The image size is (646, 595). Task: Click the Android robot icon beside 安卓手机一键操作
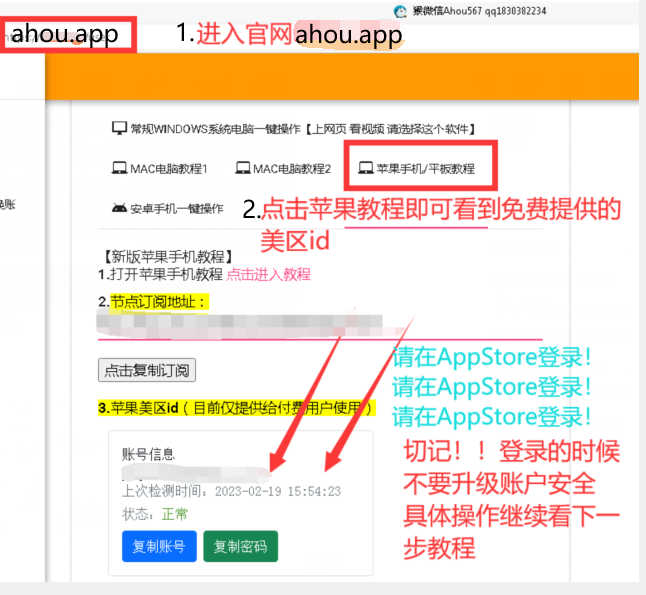pyautogui.click(x=119, y=208)
